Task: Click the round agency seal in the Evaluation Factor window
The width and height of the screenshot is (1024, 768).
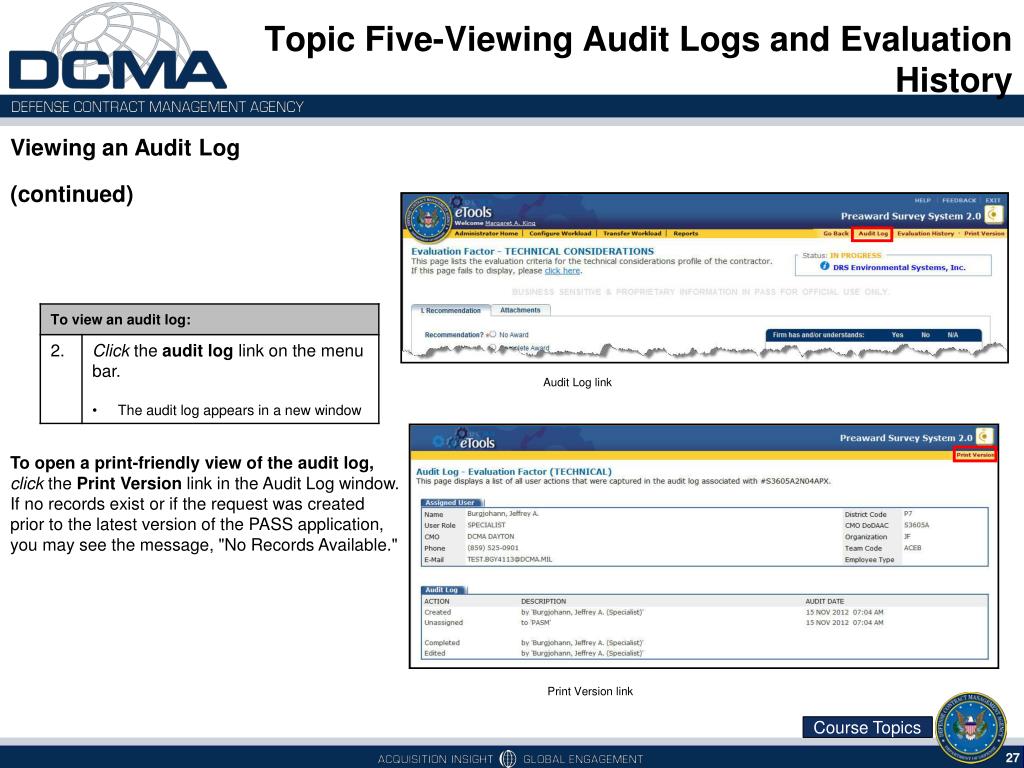Action: pyautogui.click(x=428, y=217)
